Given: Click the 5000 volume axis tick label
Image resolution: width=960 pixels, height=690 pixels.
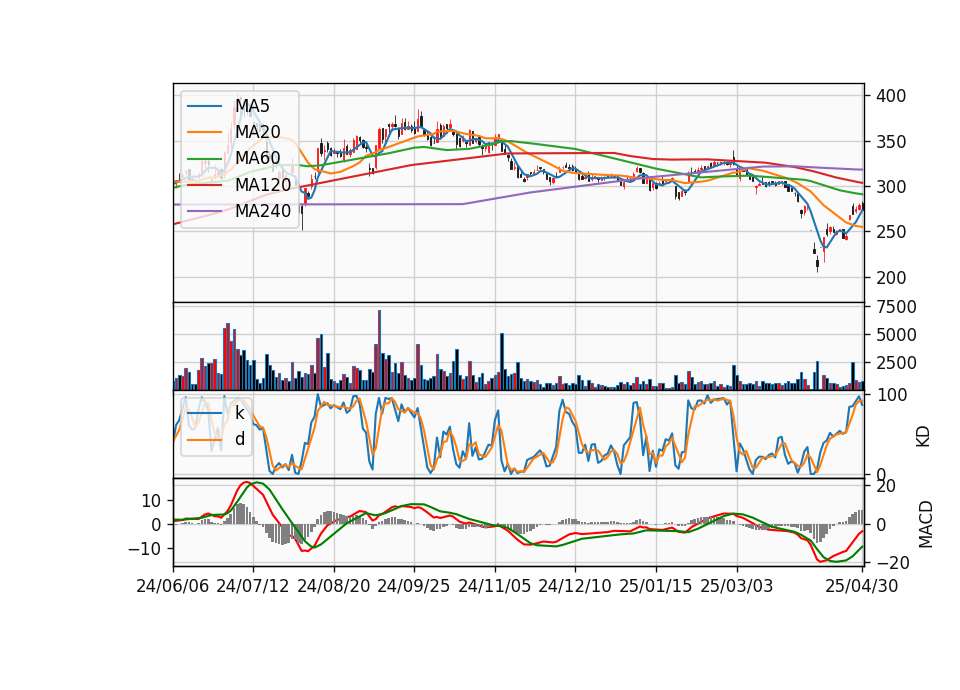Looking at the screenshot, I should (896, 335).
